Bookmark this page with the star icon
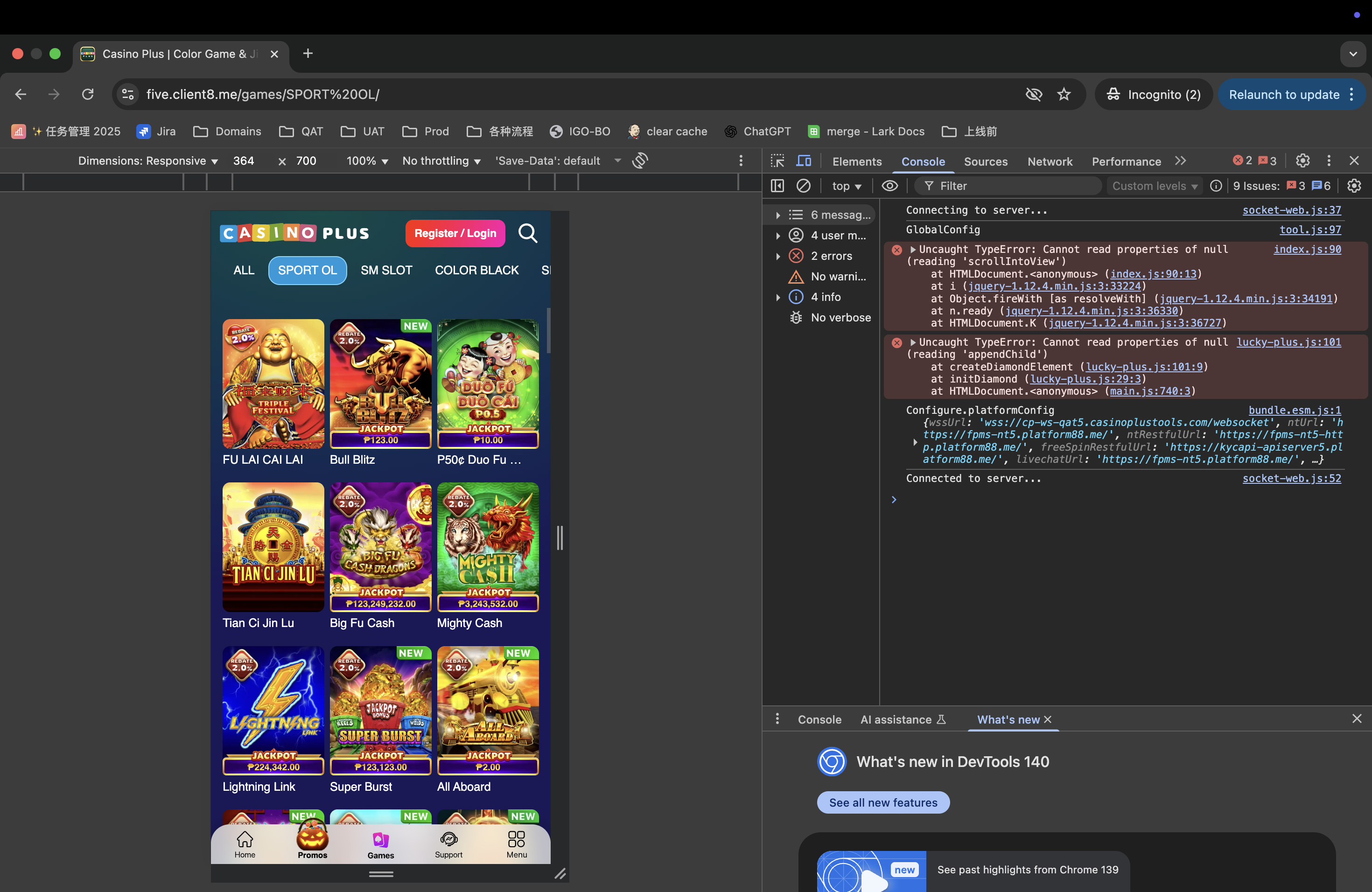This screenshot has height=892, width=1372. tap(1064, 95)
